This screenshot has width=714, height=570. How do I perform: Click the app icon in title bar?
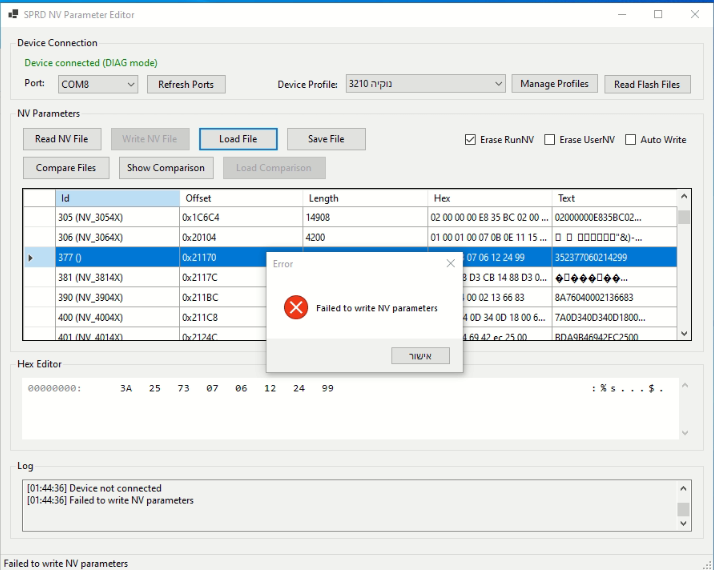click(x=12, y=15)
